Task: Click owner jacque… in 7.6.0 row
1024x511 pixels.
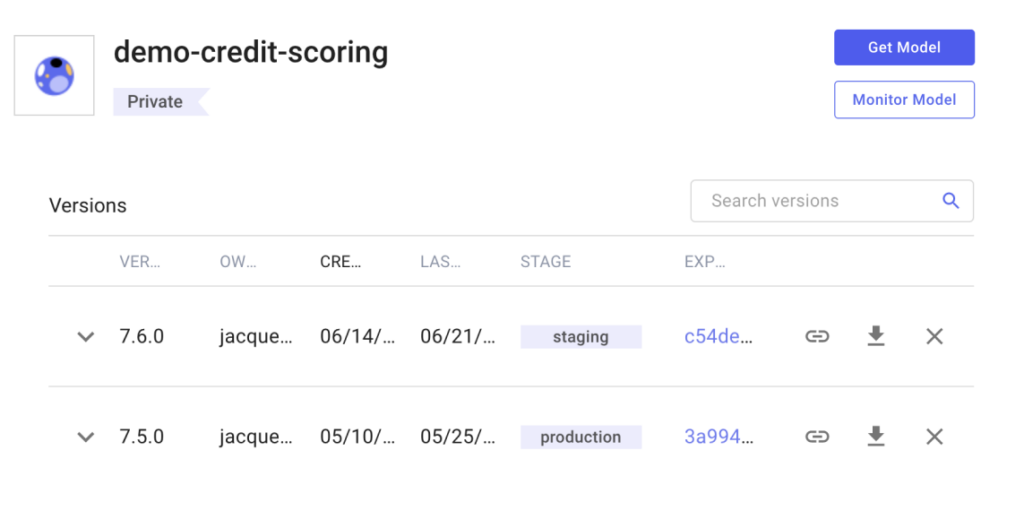Action: click(x=256, y=337)
